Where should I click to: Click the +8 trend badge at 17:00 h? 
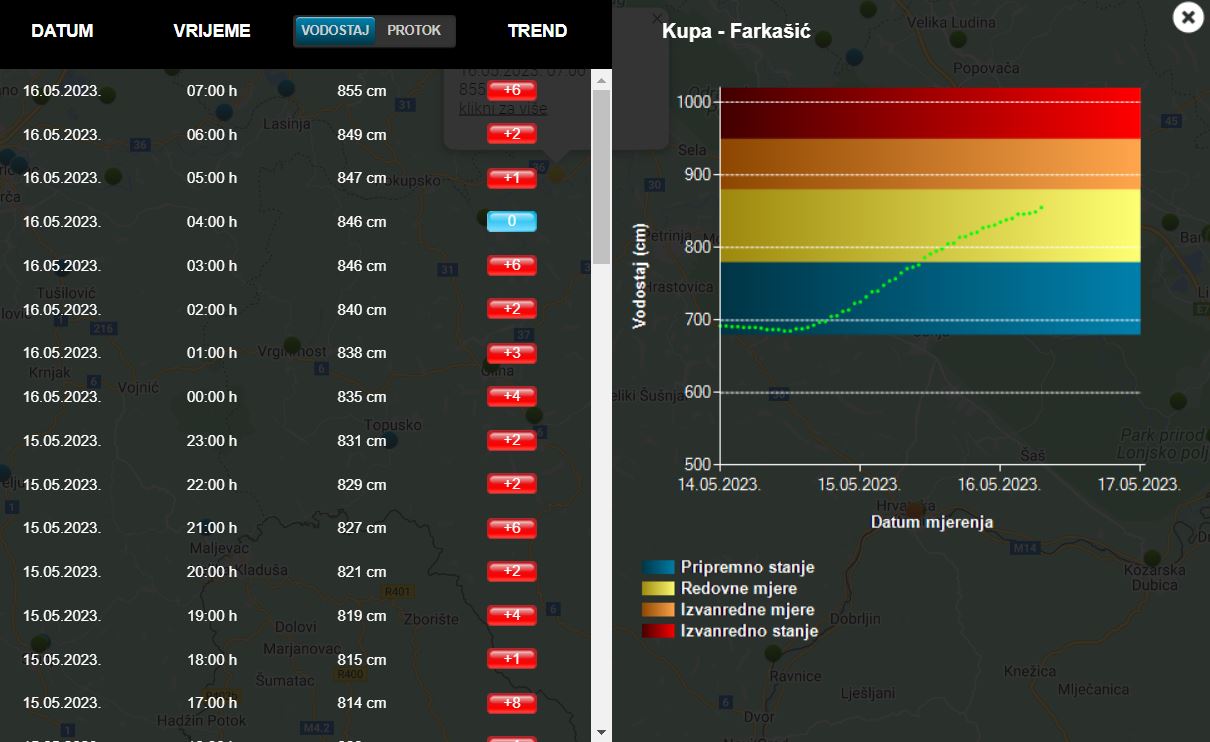pos(512,703)
